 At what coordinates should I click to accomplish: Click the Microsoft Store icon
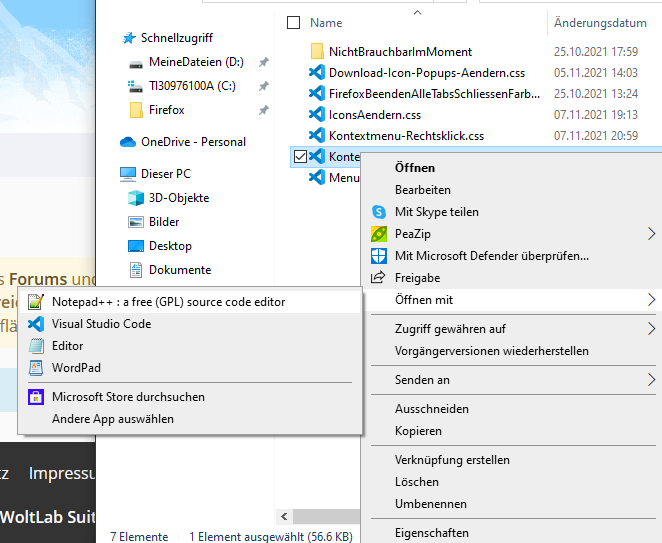pyautogui.click(x=36, y=397)
